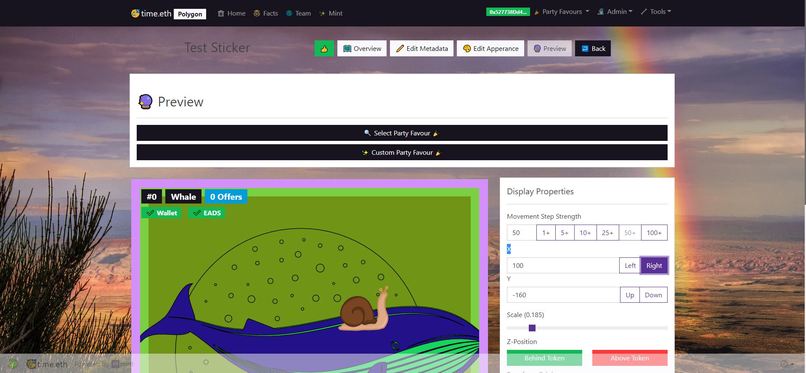
Task: Click the 0 Offers badge
Action: (226, 197)
